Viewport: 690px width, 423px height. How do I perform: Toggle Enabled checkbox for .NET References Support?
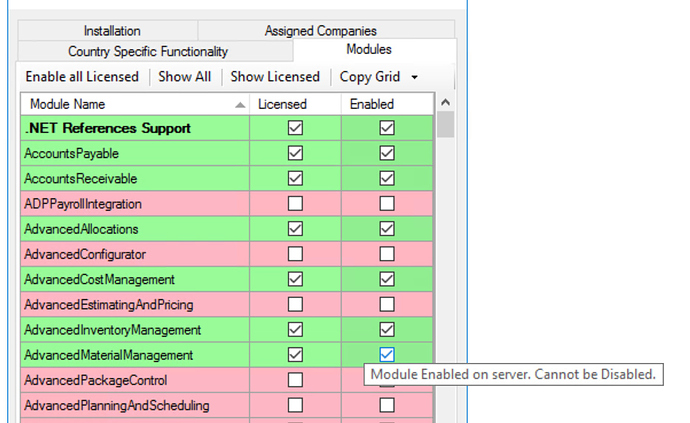point(387,128)
